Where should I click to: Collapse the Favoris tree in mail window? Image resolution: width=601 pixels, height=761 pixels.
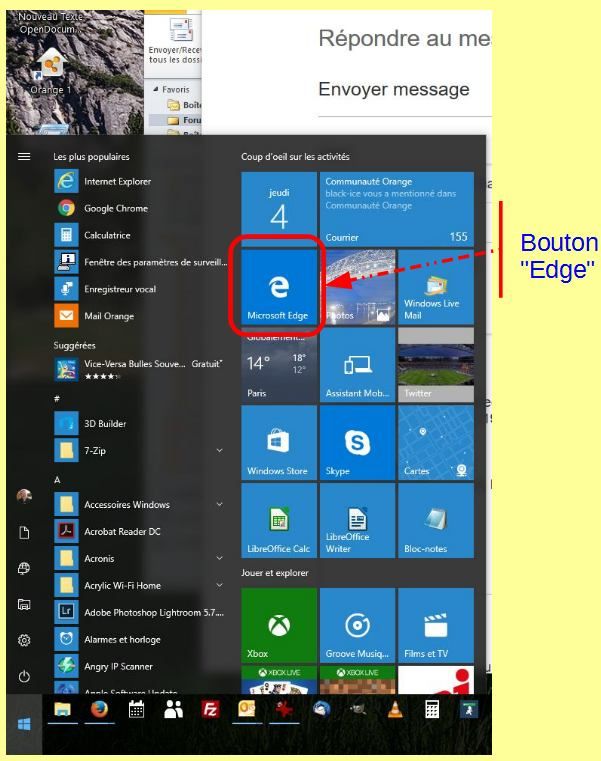coord(156,89)
